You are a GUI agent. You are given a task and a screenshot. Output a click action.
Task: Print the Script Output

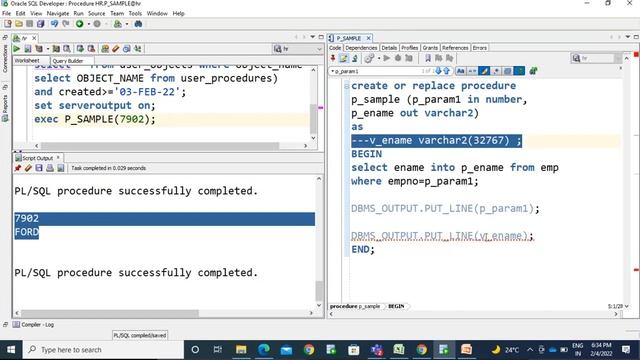pyautogui.click(x=50, y=168)
